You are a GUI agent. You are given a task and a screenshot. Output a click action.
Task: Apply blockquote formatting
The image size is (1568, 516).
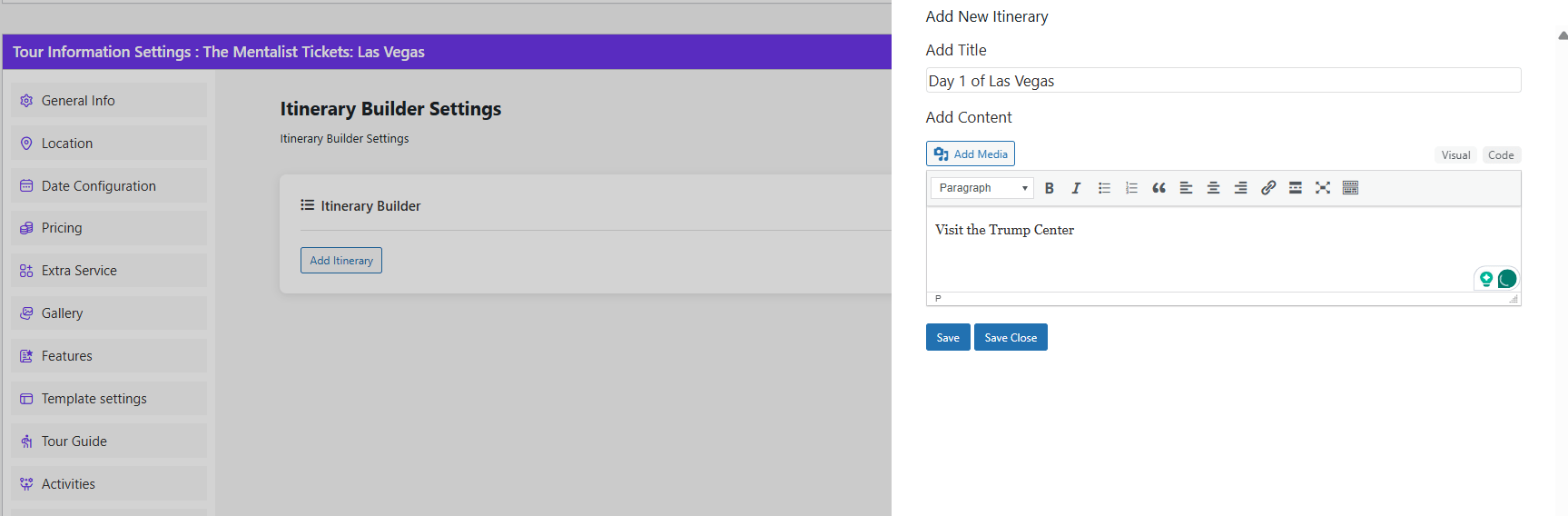coord(1159,188)
